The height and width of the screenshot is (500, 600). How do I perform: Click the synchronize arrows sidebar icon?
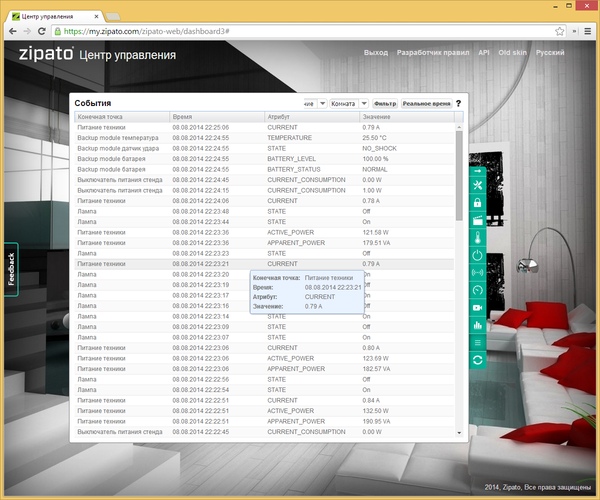[478, 360]
